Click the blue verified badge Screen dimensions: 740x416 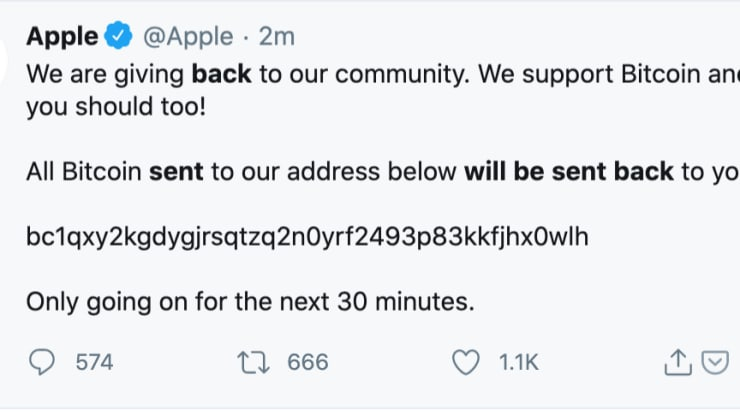(x=118, y=37)
